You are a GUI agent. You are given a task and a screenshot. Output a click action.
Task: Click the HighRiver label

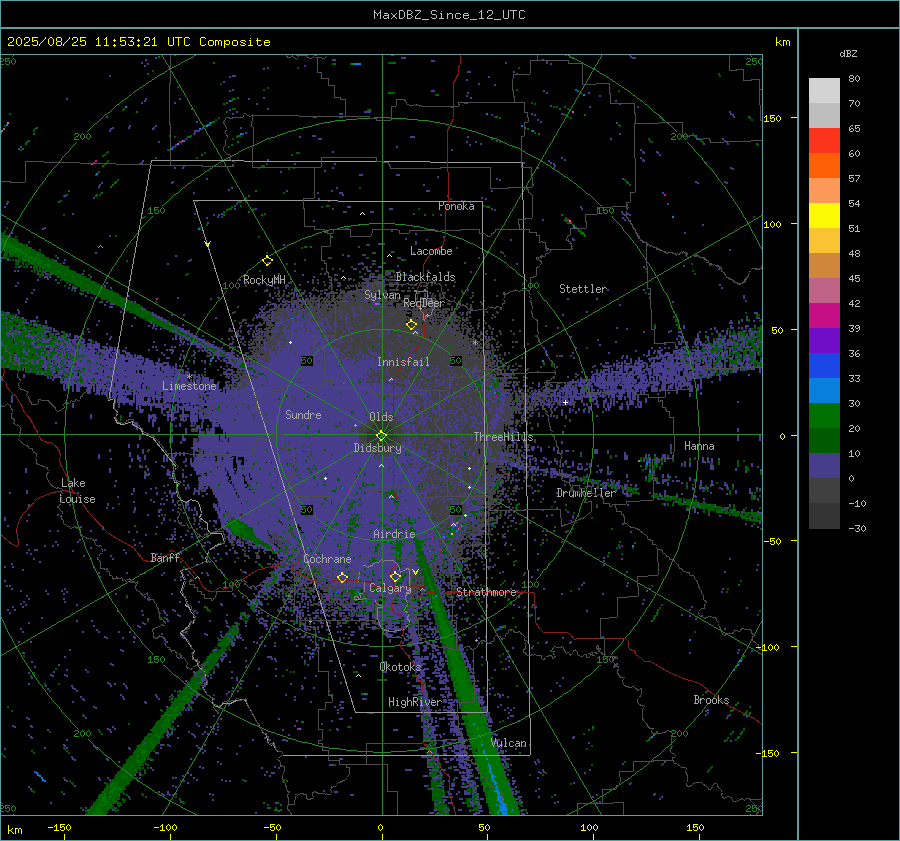coord(415,702)
